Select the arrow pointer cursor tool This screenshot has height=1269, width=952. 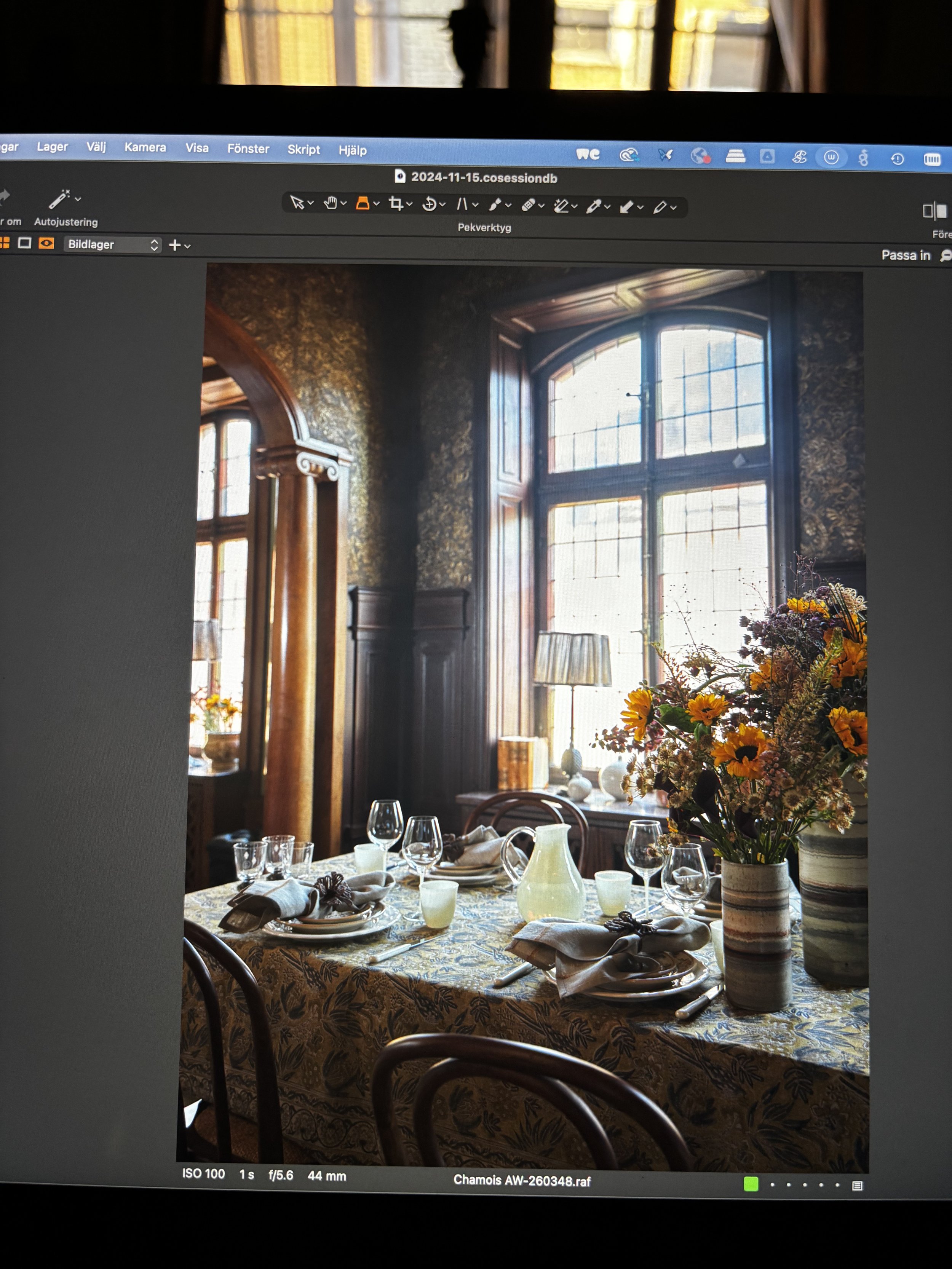coord(297,203)
